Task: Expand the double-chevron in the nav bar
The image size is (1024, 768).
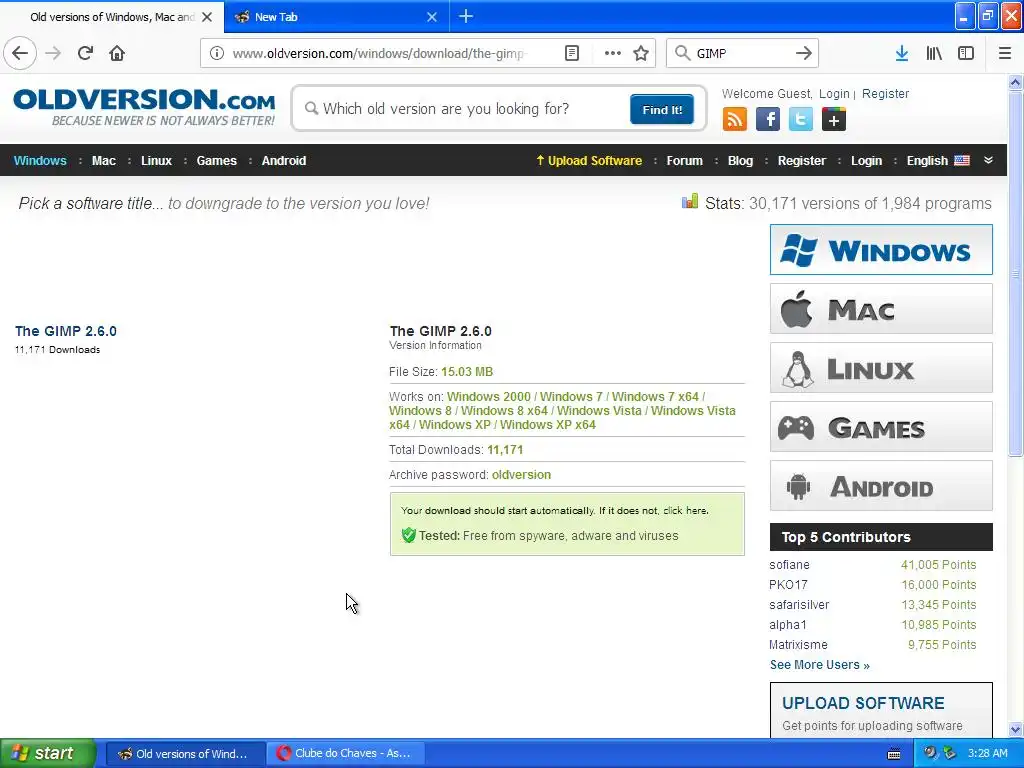Action: [988, 160]
